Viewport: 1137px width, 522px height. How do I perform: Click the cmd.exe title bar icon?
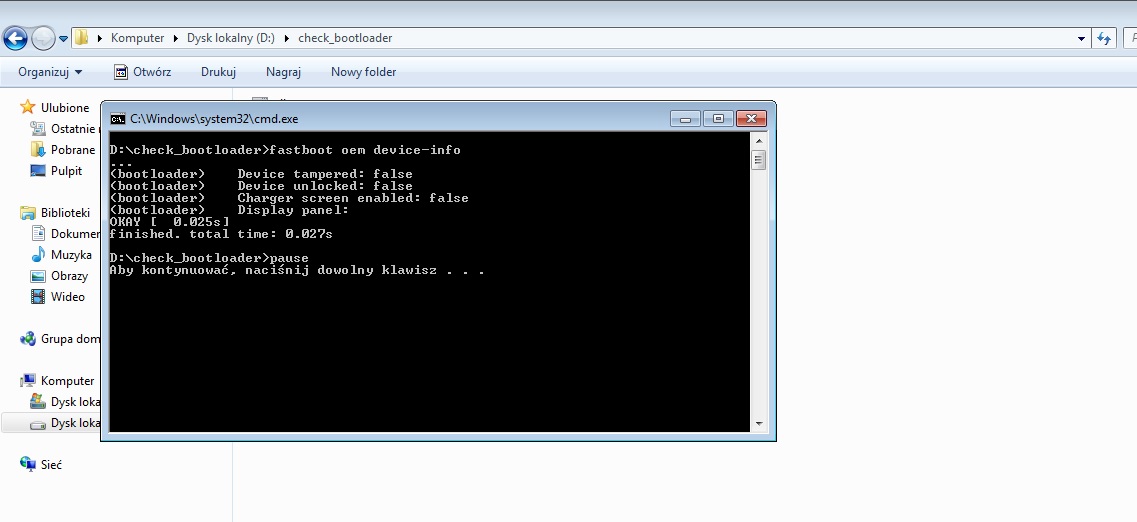coord(118,118)
